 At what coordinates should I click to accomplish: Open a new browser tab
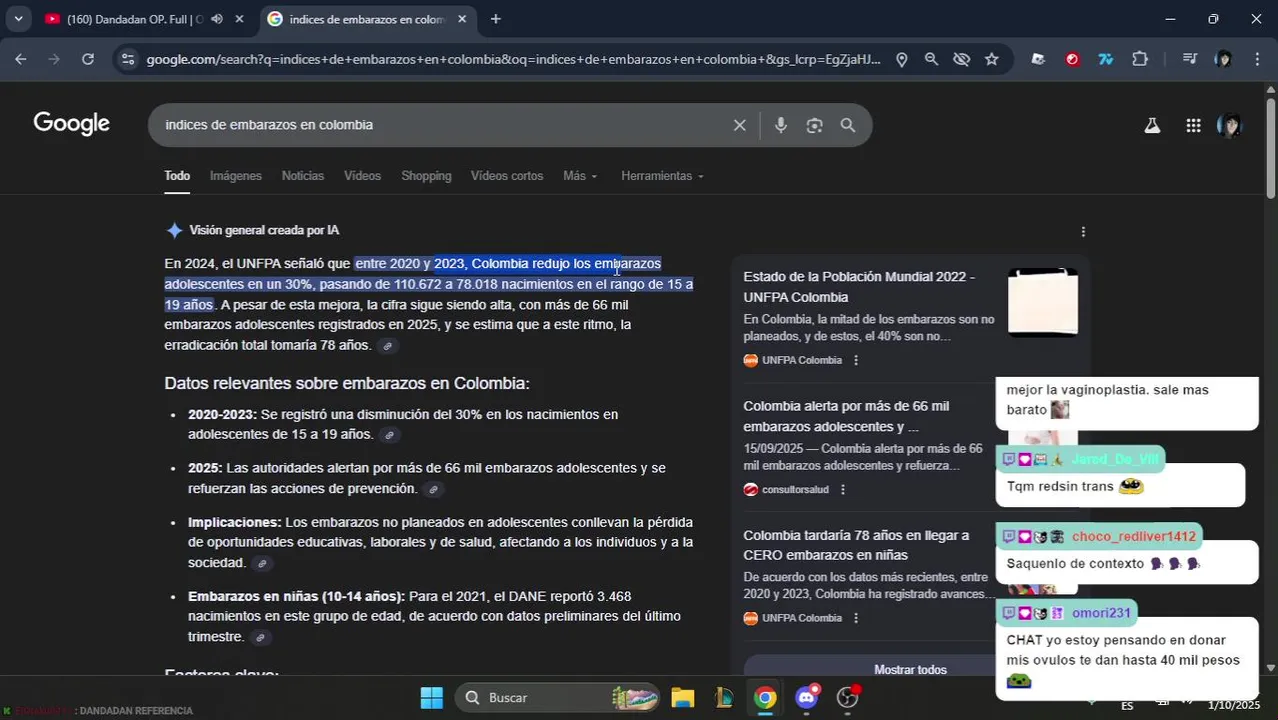495,19
